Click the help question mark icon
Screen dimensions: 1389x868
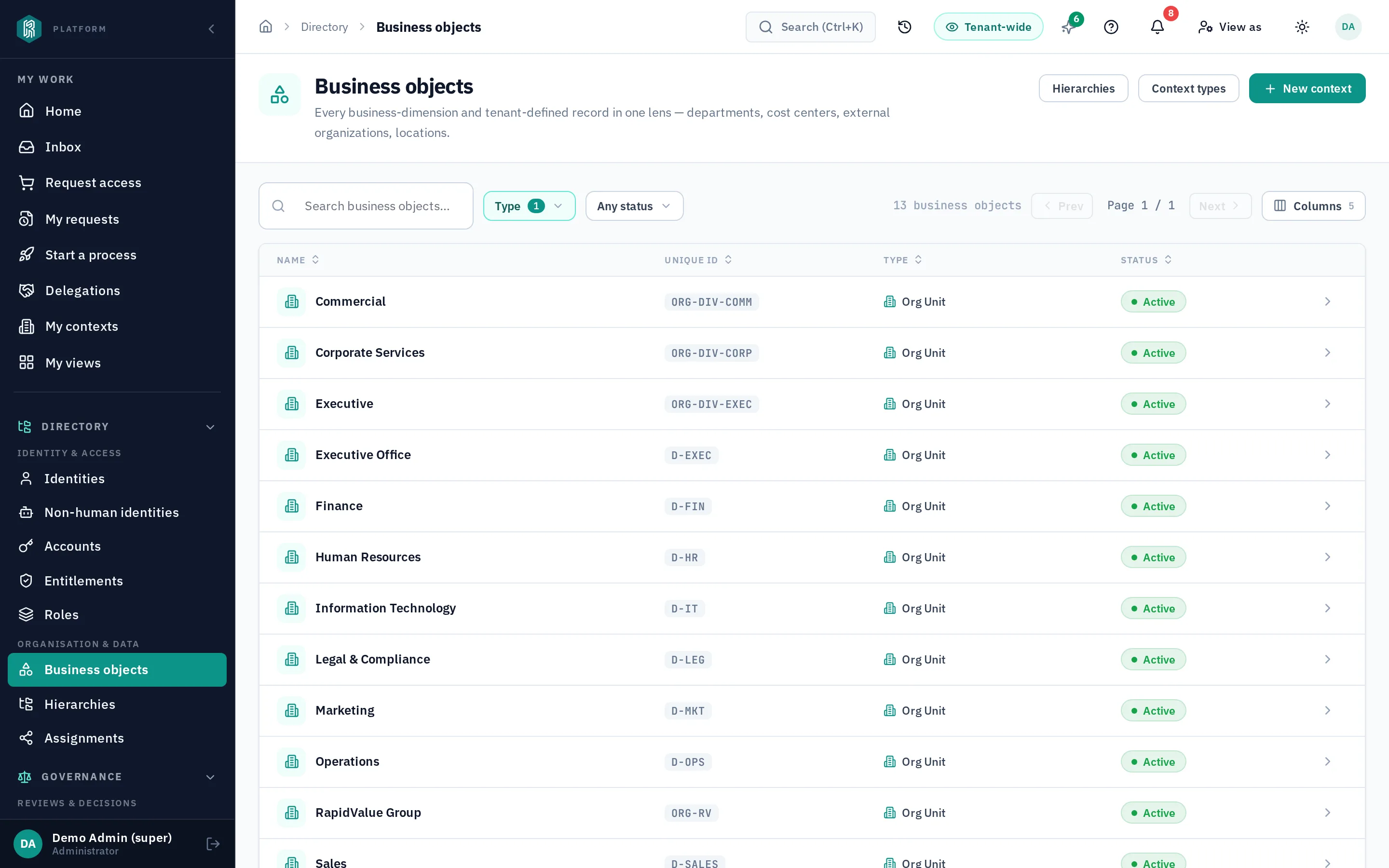(1111, 27)
